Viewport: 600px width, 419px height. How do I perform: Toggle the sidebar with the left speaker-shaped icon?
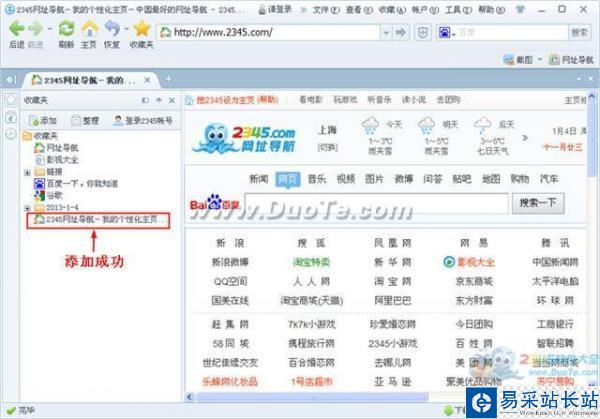10,80
